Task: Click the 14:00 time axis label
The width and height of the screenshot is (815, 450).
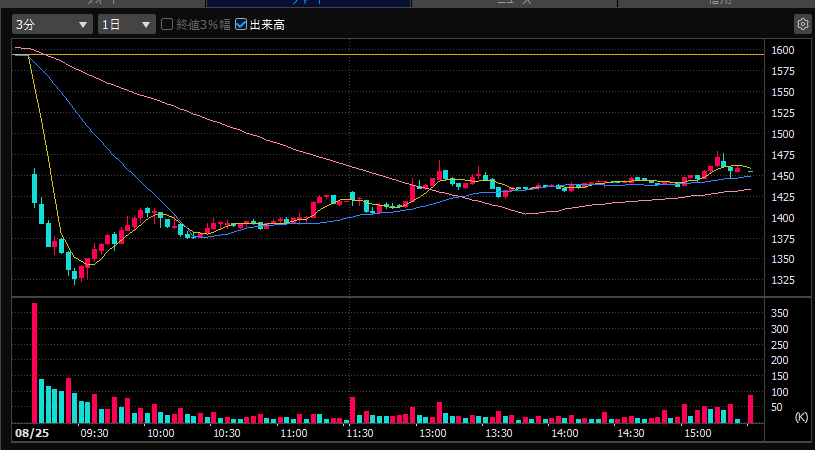Action: (x=564, y=433)
